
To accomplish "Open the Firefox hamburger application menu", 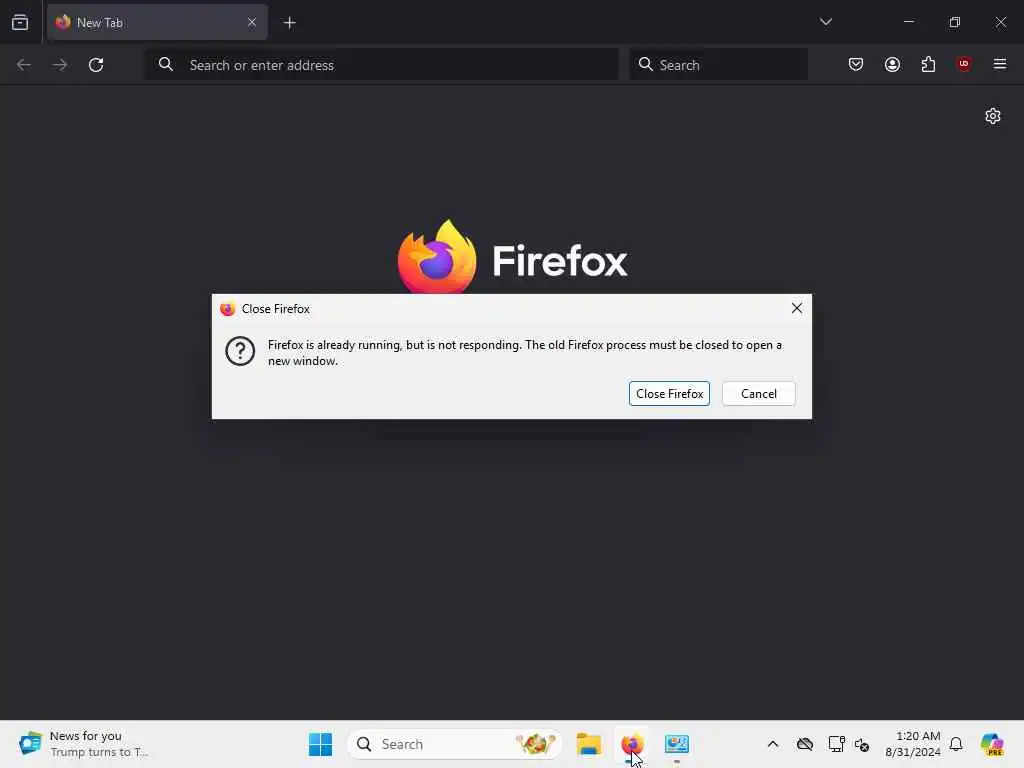I will coord(1000,64).
